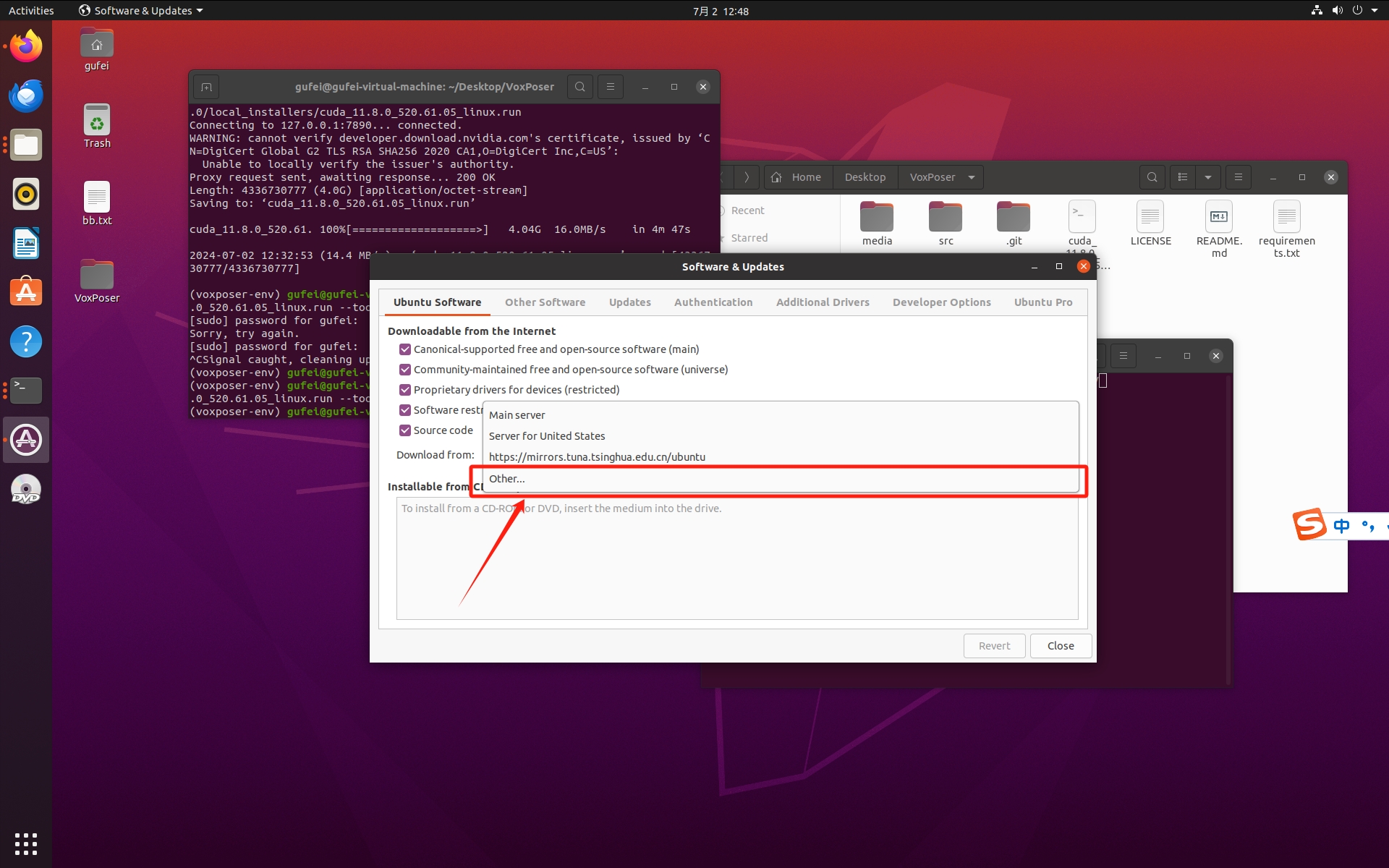
Task: Expand view options dropdown in Files header
Action: tap(1208, 177)
